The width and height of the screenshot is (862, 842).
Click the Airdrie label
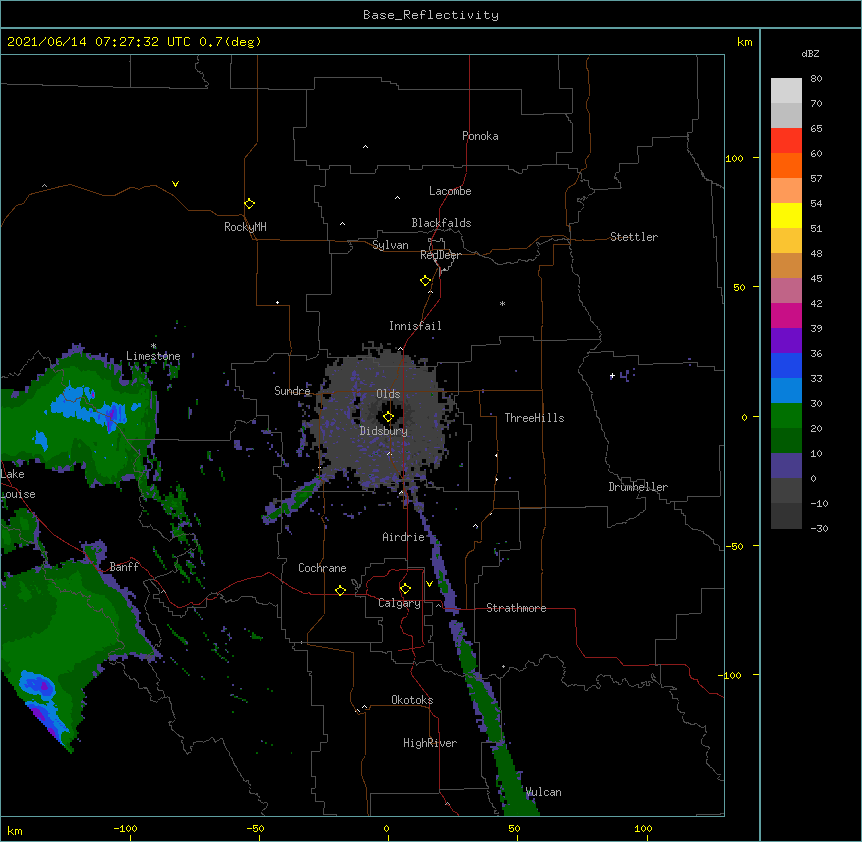(403, 537)
